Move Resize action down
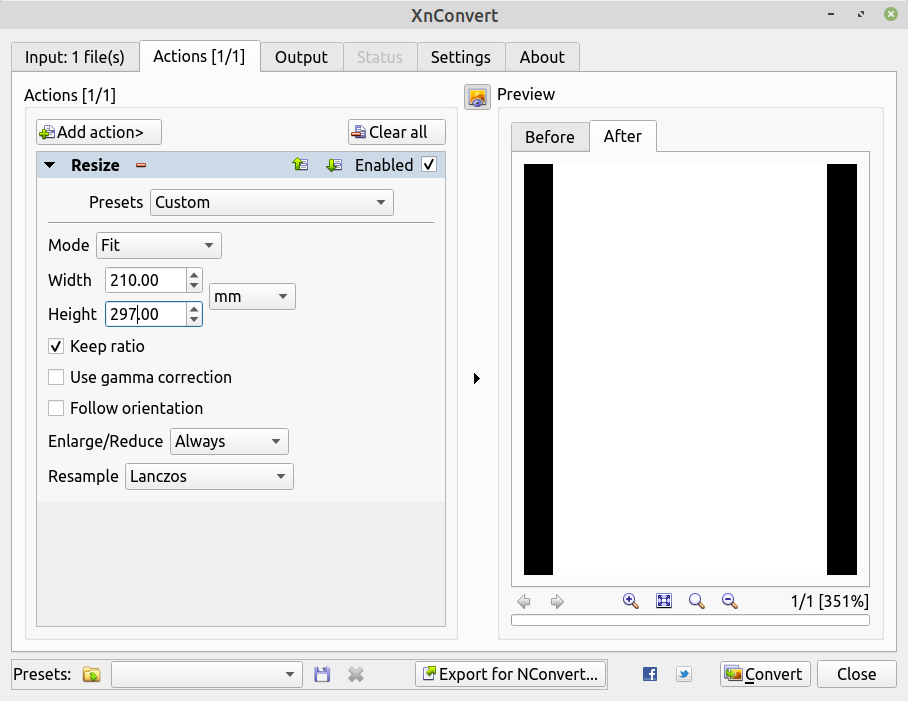Image resolution: width=908 pixels, height=701 pixels. (334, 165)
